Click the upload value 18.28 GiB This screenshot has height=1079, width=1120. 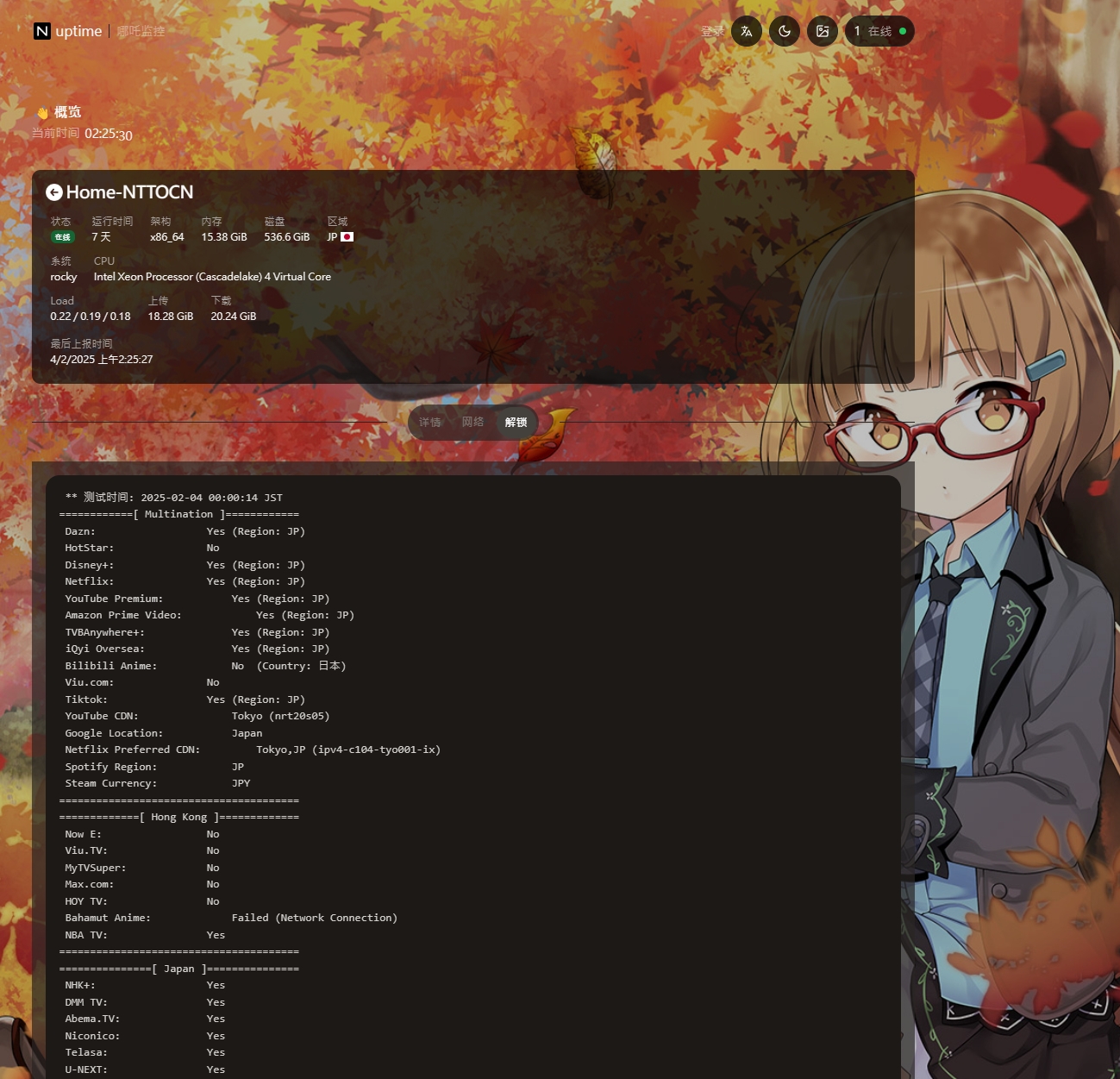click(171, 317)
